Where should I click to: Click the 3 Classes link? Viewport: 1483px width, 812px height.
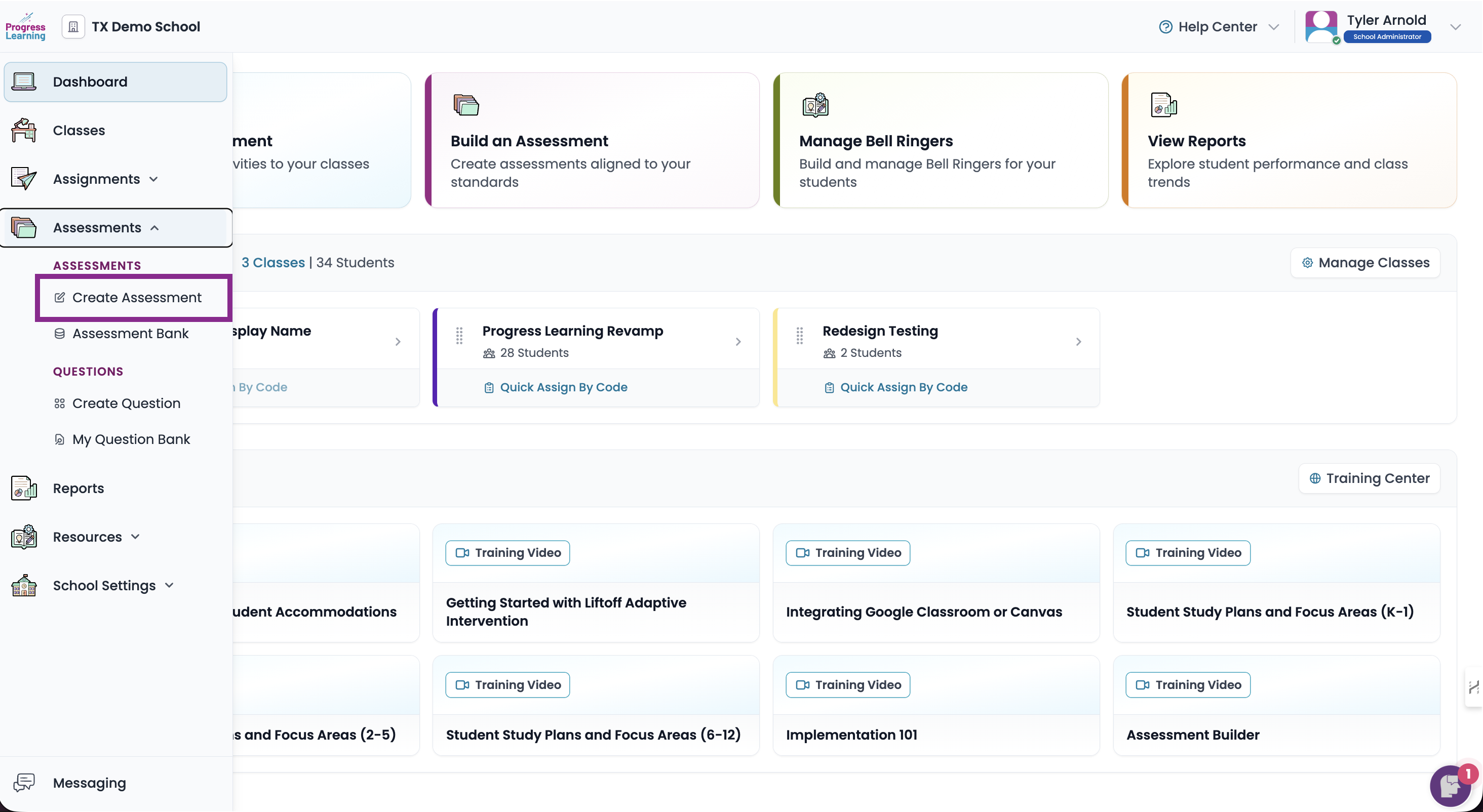(x=273, y=263)
